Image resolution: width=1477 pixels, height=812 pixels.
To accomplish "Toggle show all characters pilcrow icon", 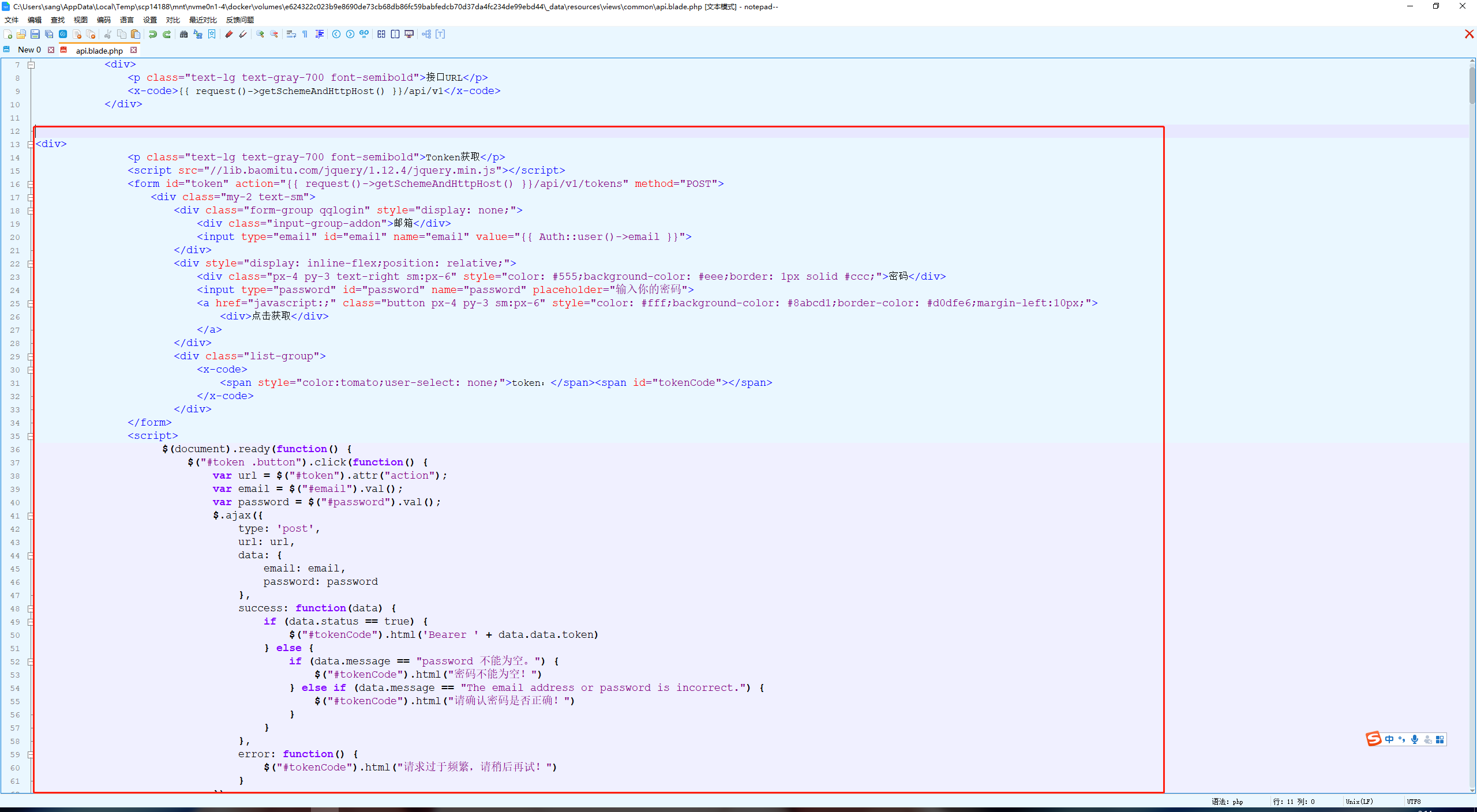I will 305,35.
